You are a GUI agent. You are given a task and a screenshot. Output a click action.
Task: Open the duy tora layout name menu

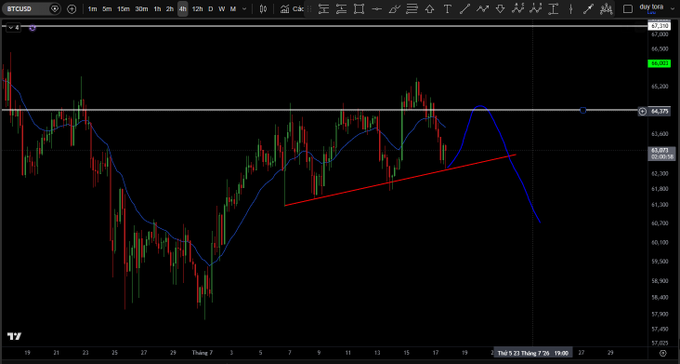pos(651,8)
